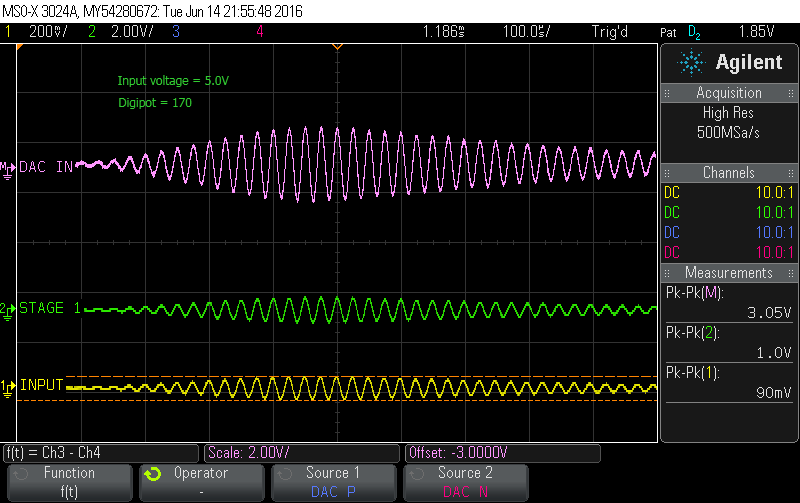The height and width of the screenshot is (503, 800).
Task: Click the Trig'd status indicator
Action: 610,32
